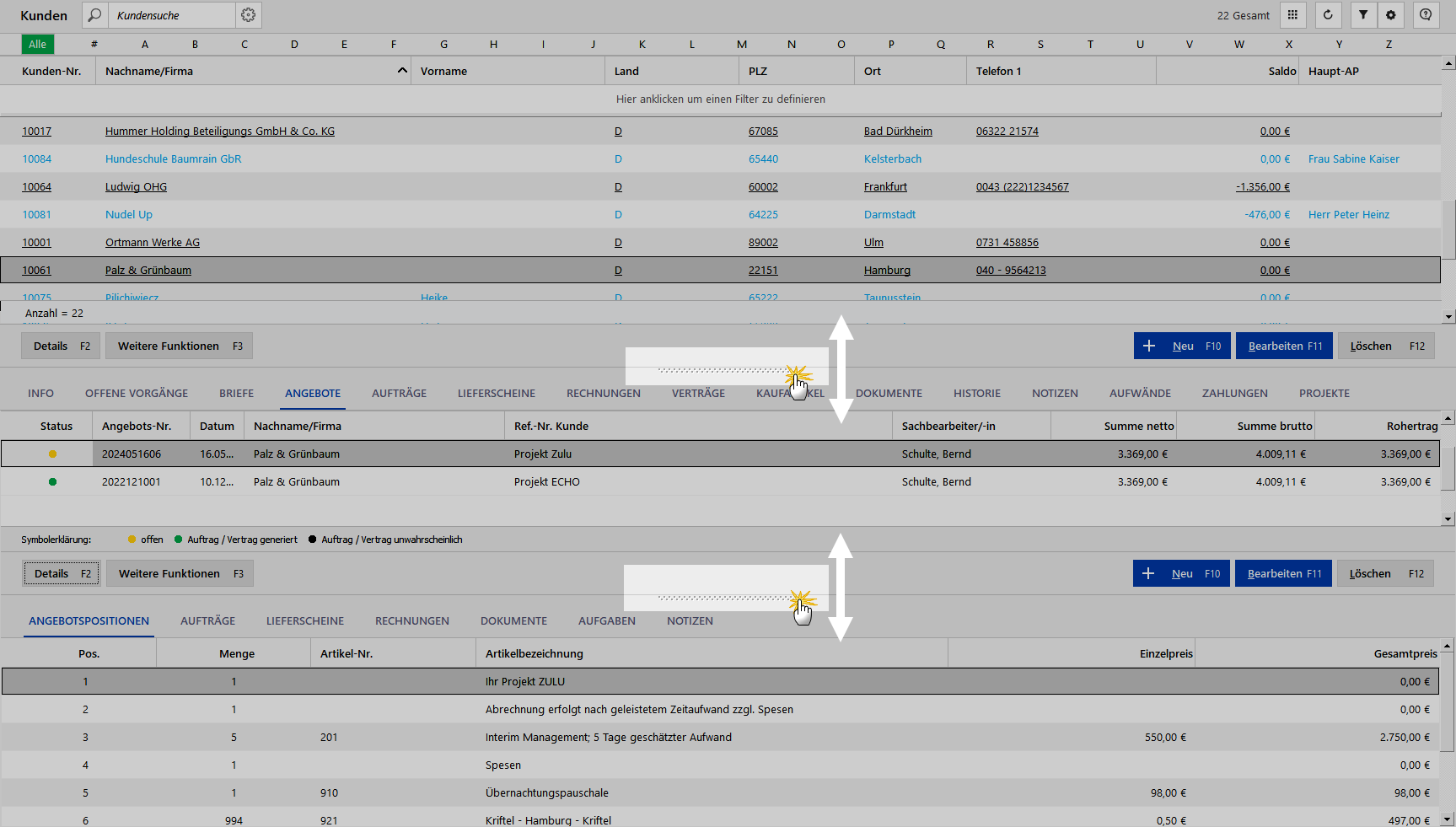
Task: Open Hundeschule Baumrain GbR link
Action: 173,159
